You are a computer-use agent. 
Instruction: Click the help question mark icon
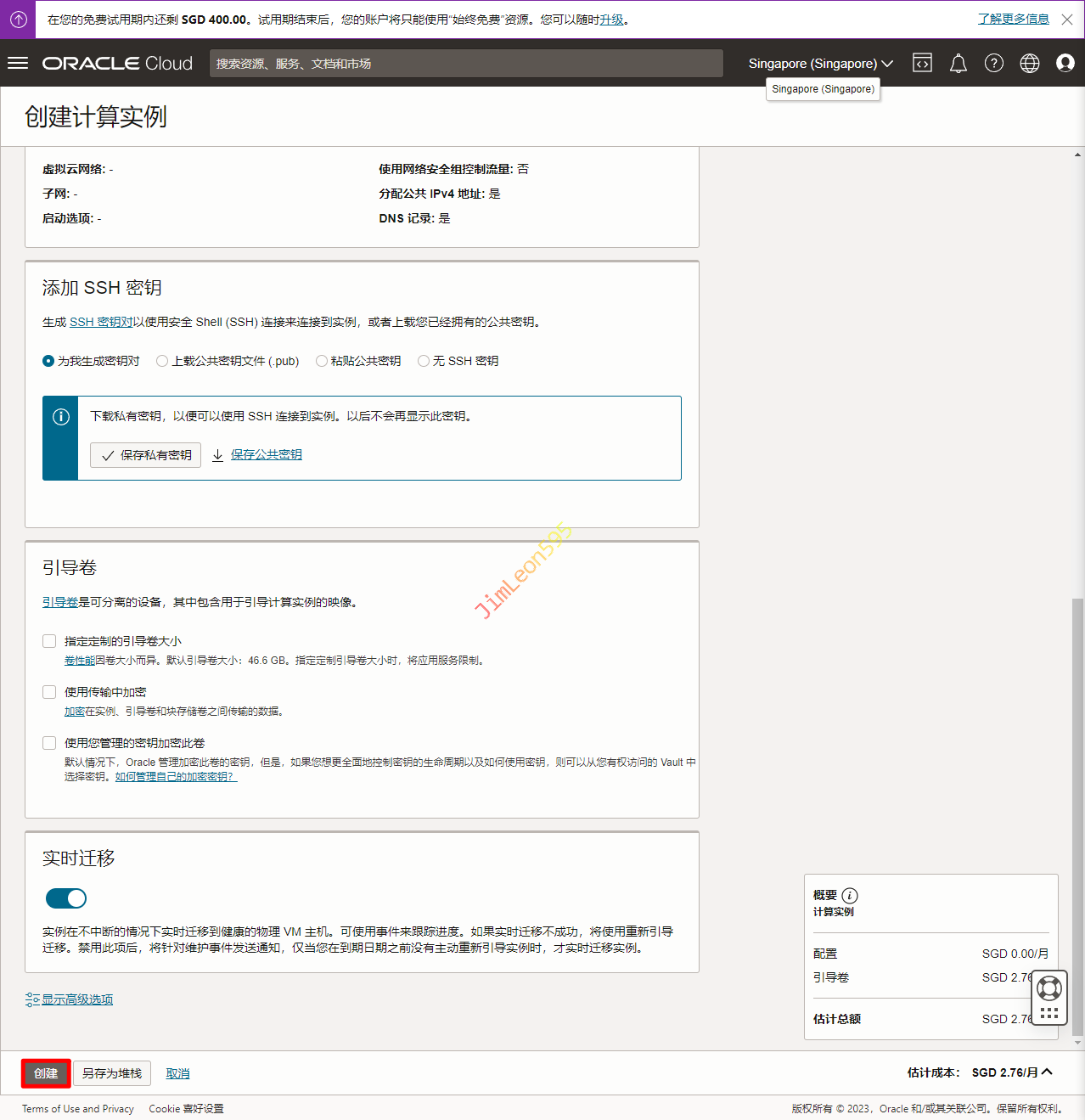(x=993, y=63)
